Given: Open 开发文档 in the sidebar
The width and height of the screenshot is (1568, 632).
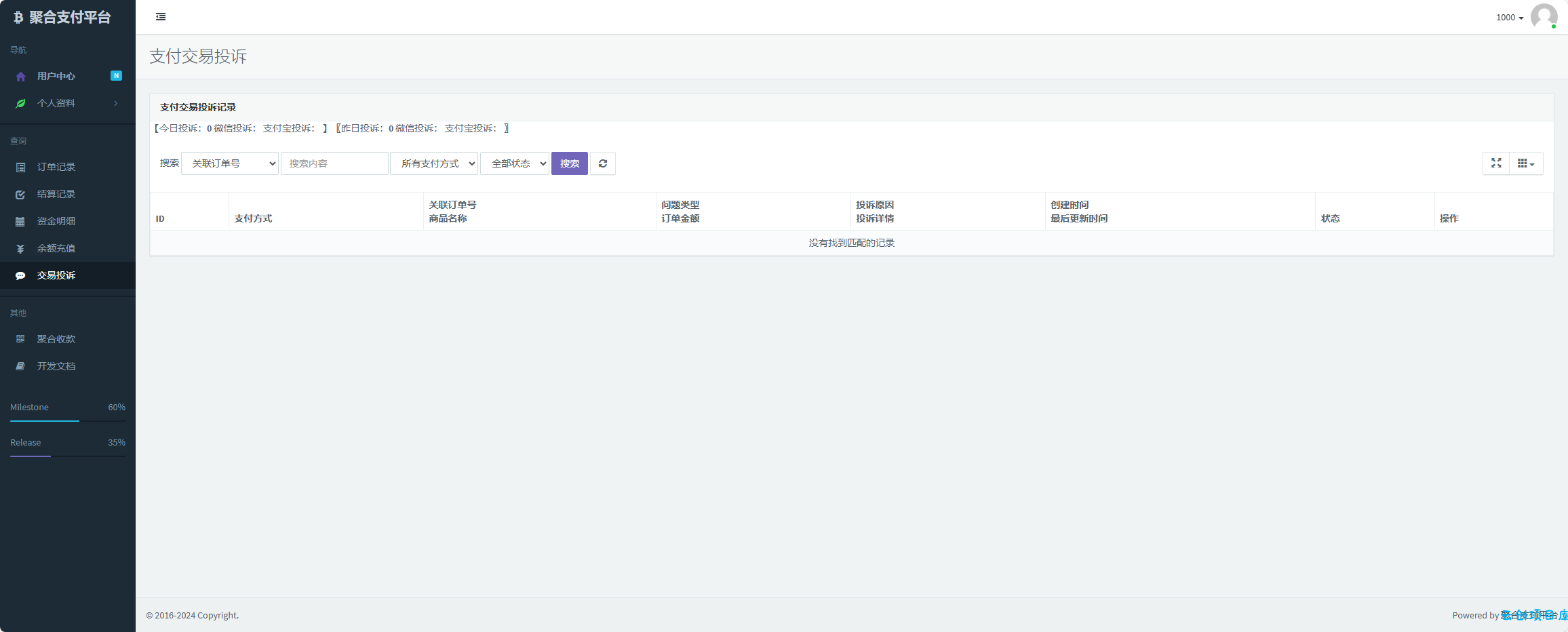Looking at the screenshot, I should click(68, 366).
